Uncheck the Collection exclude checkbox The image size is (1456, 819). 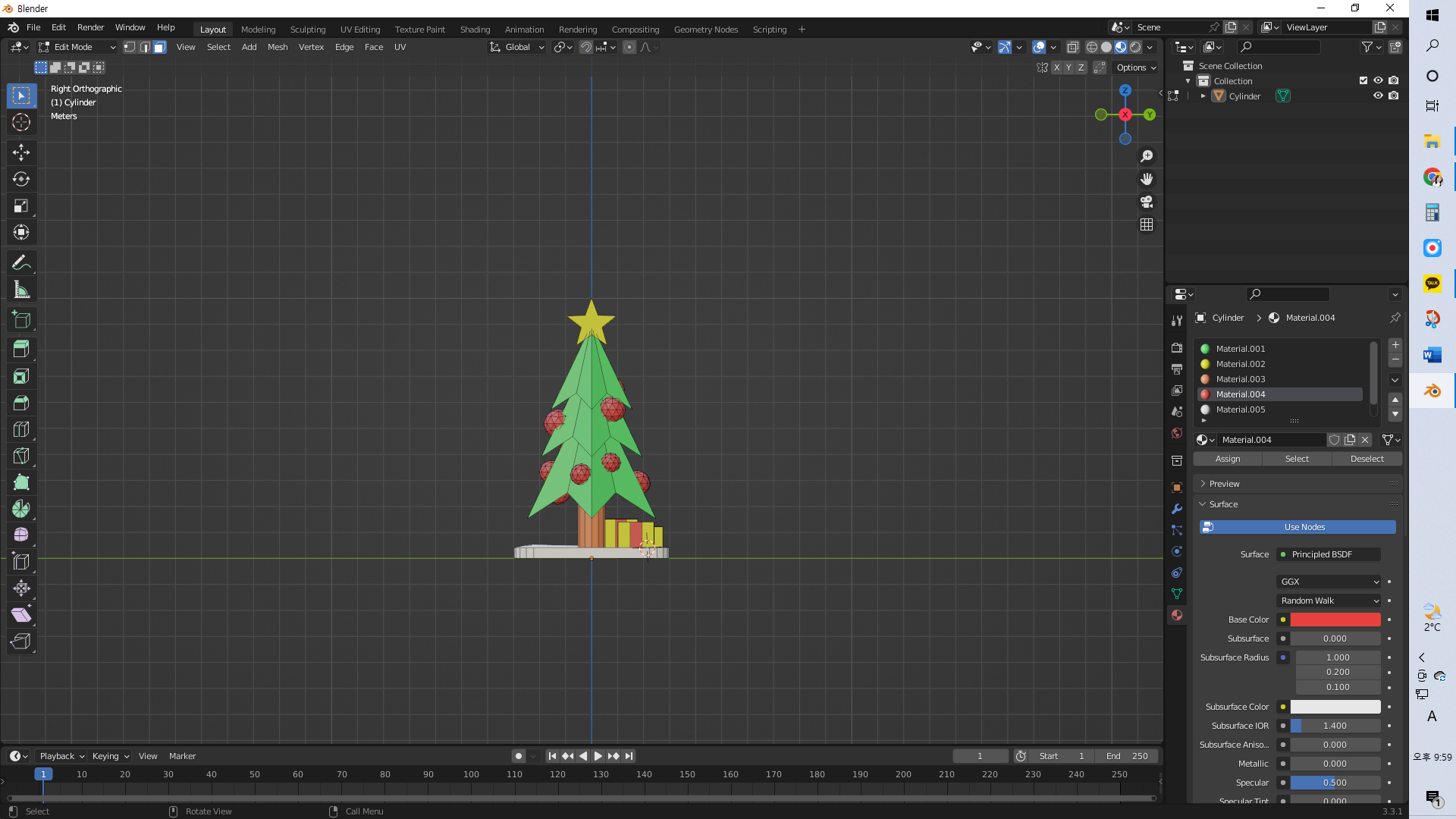1363,80
